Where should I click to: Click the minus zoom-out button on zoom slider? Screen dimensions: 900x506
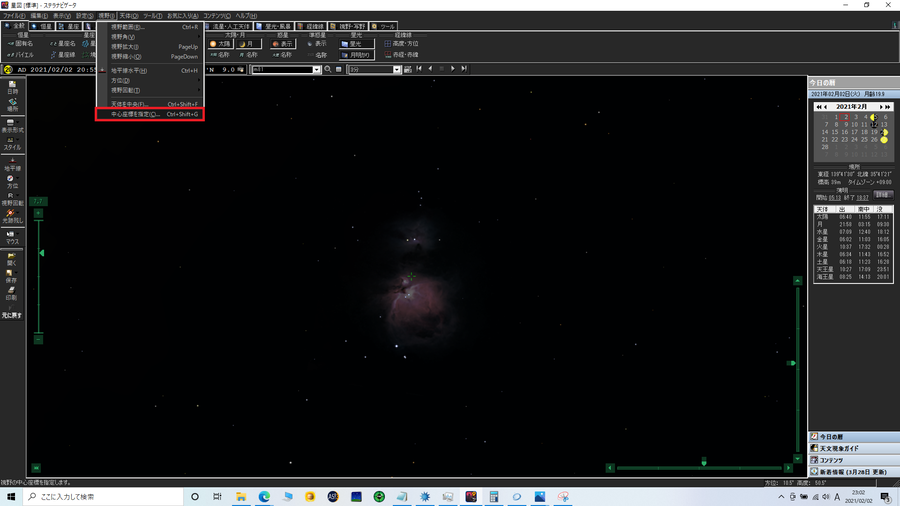(38, 340)
